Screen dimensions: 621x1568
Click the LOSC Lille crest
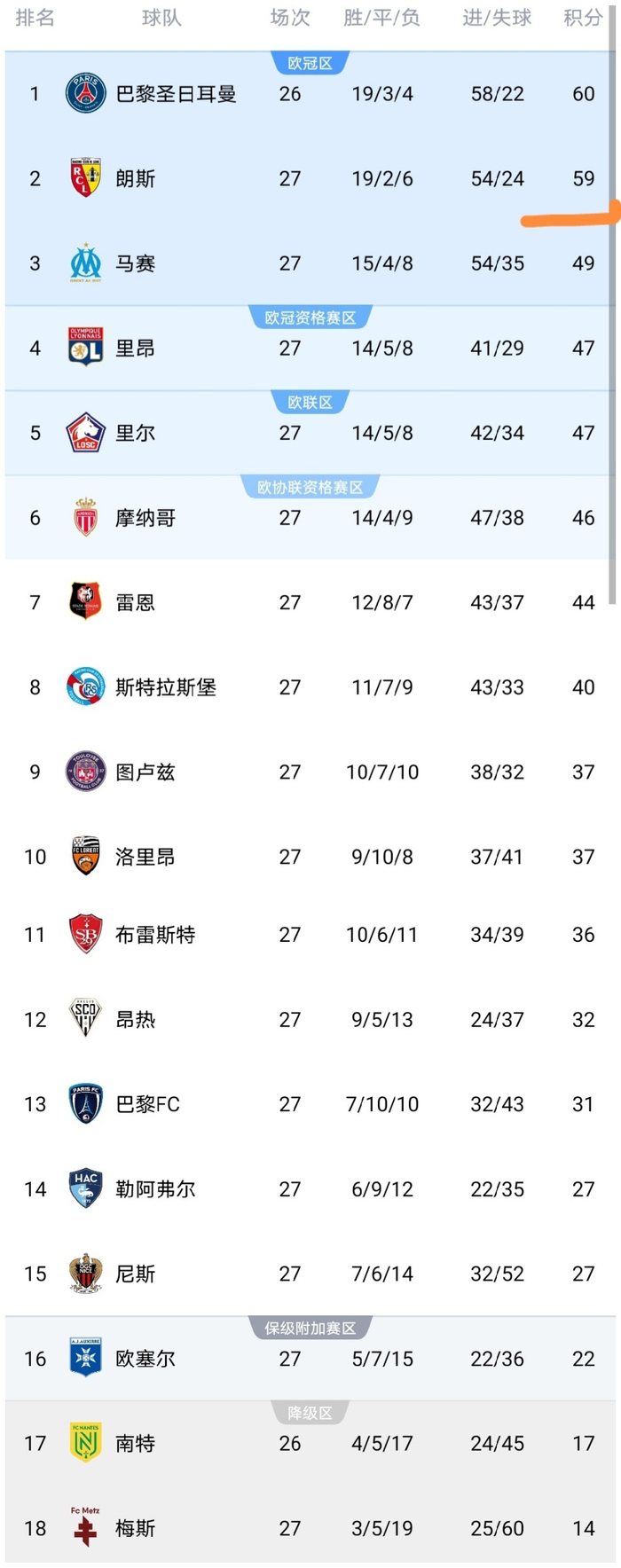[85, 433]
